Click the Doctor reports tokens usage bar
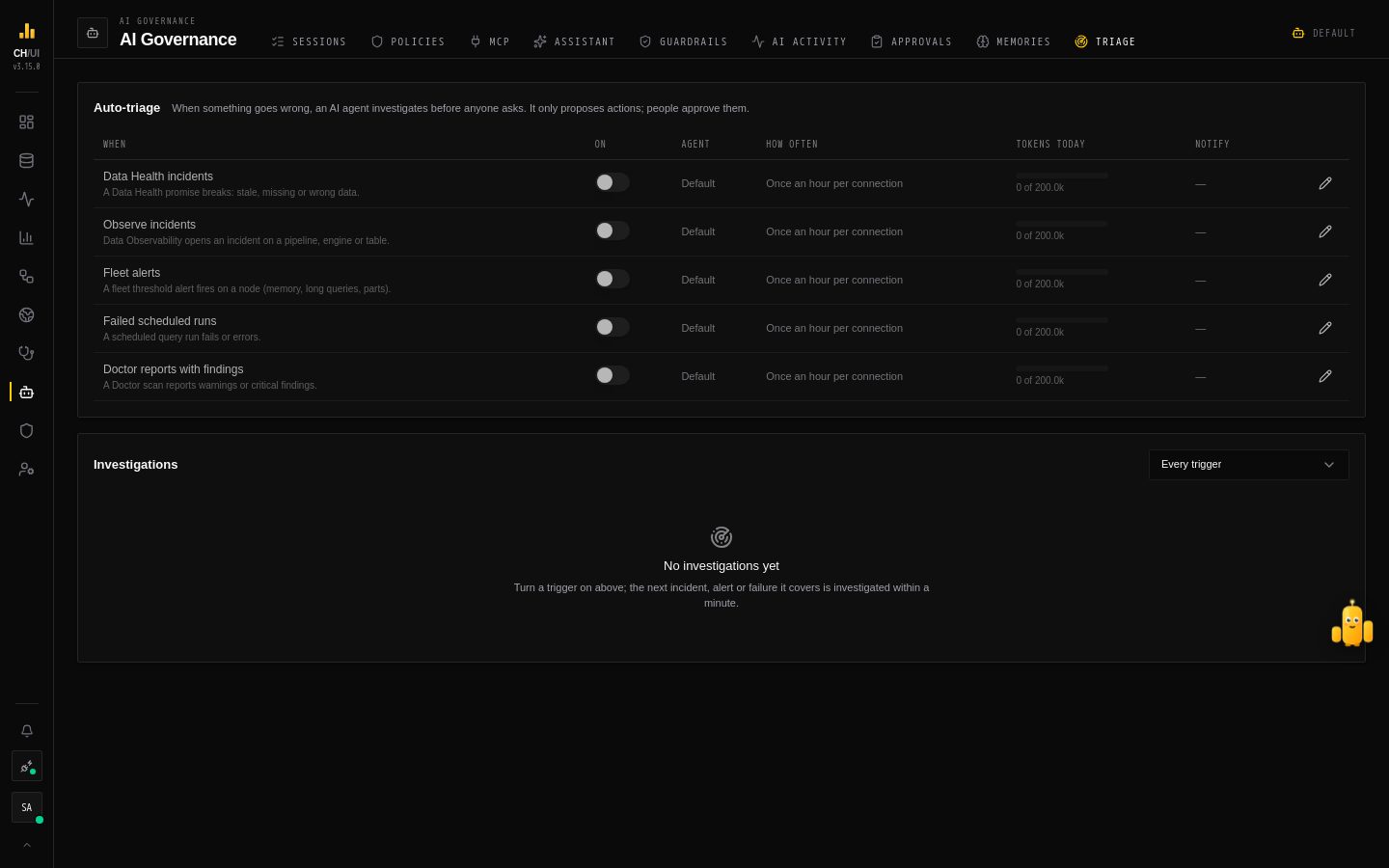The width and height of the screenshot is (1389, 868). coord(1062,368)
